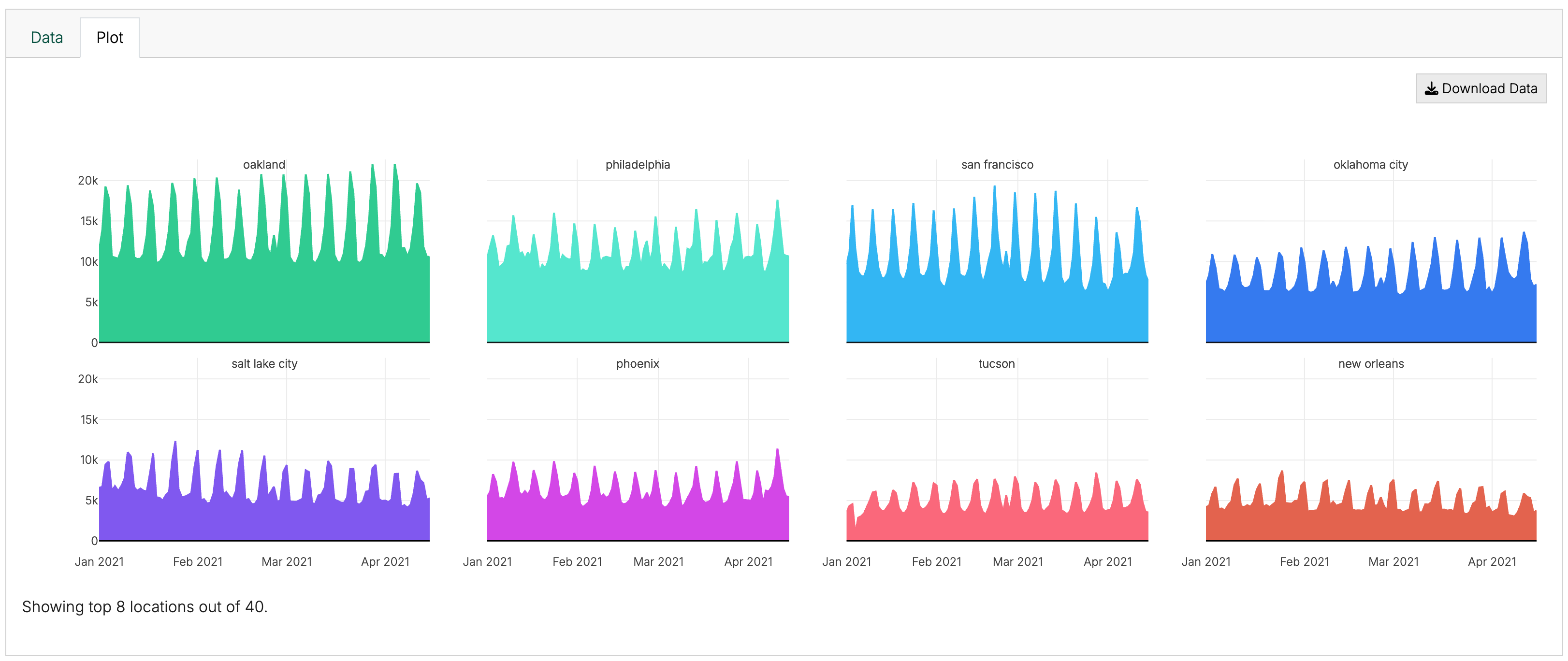Click the pink tucson area chart

997,527
